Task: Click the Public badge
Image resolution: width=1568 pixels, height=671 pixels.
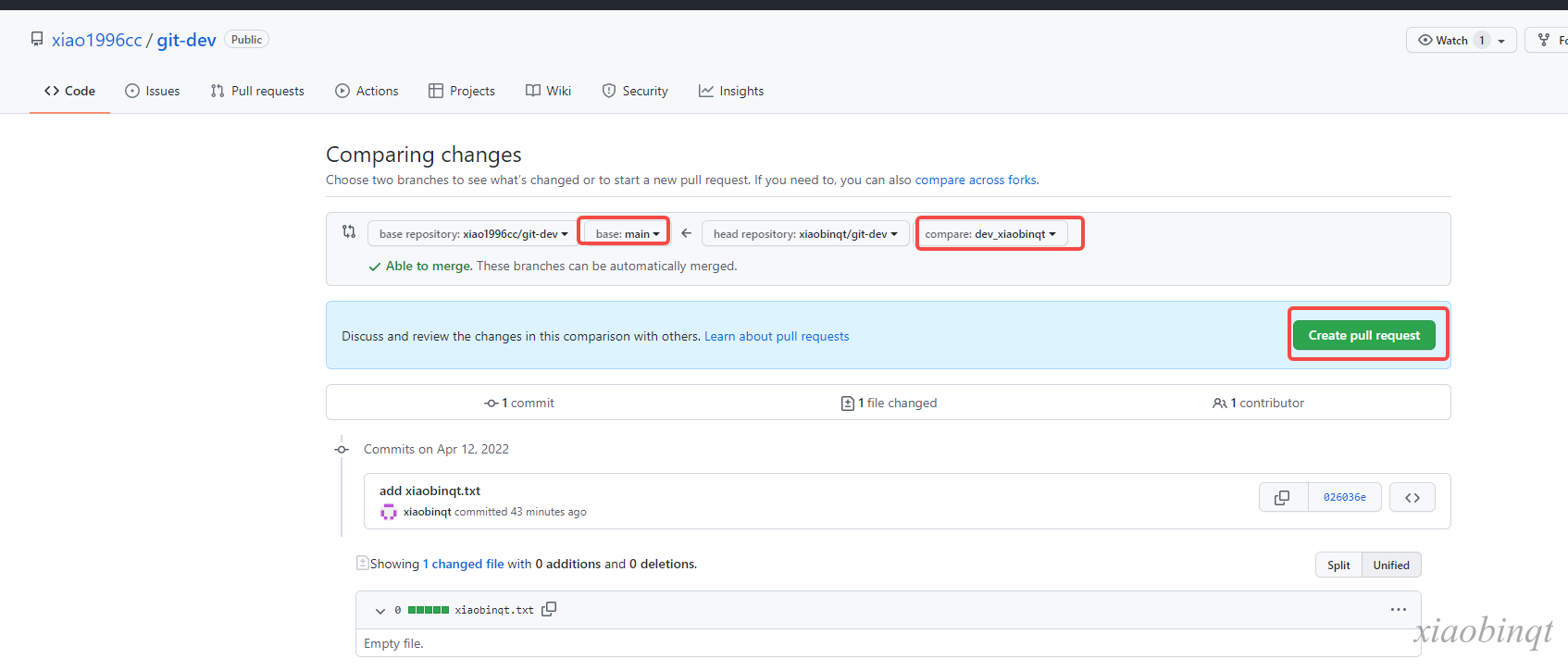Action: coord(246,40)
